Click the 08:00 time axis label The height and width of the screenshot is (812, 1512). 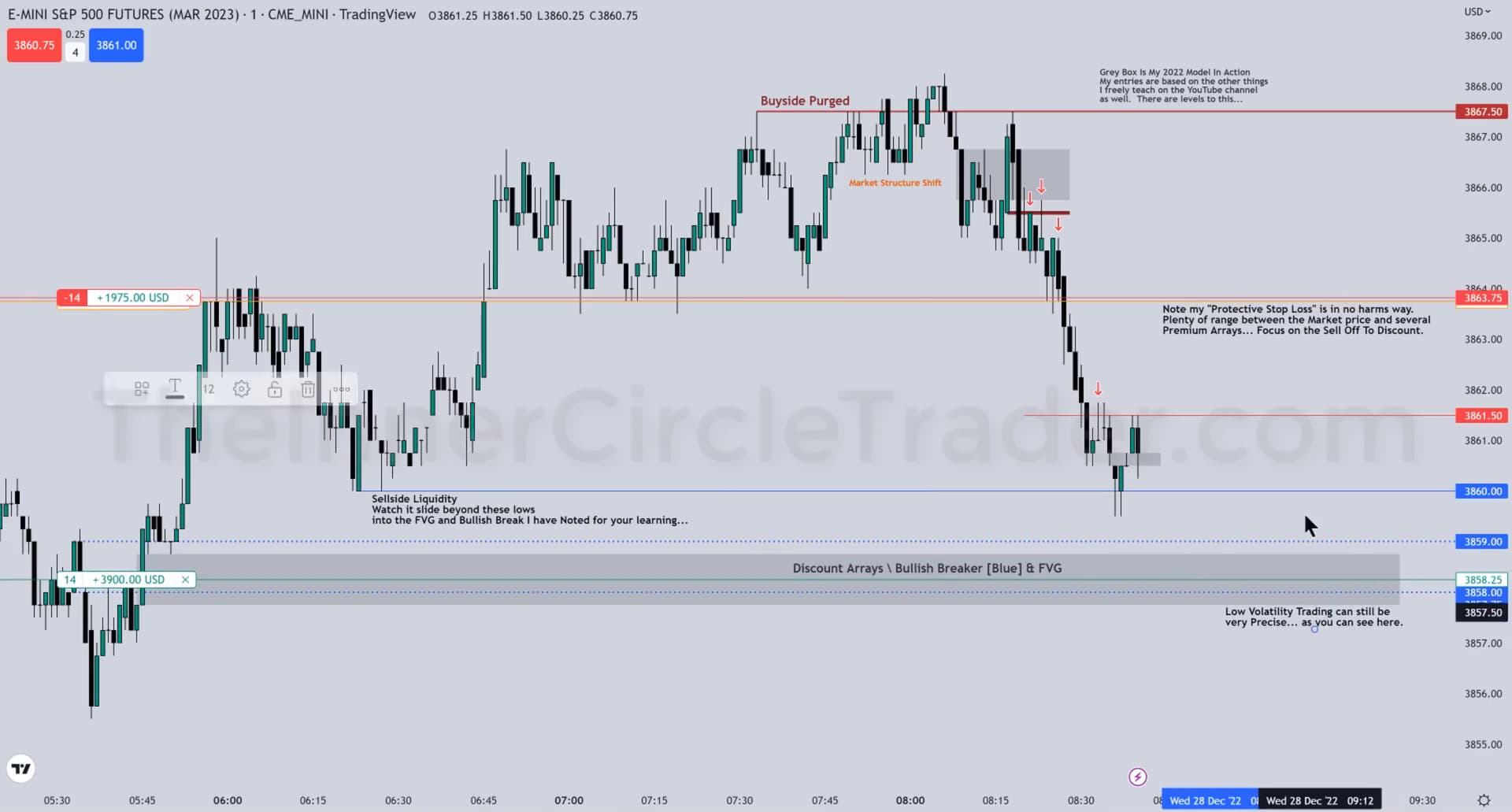pyautogui.click(x=910, y=800)
